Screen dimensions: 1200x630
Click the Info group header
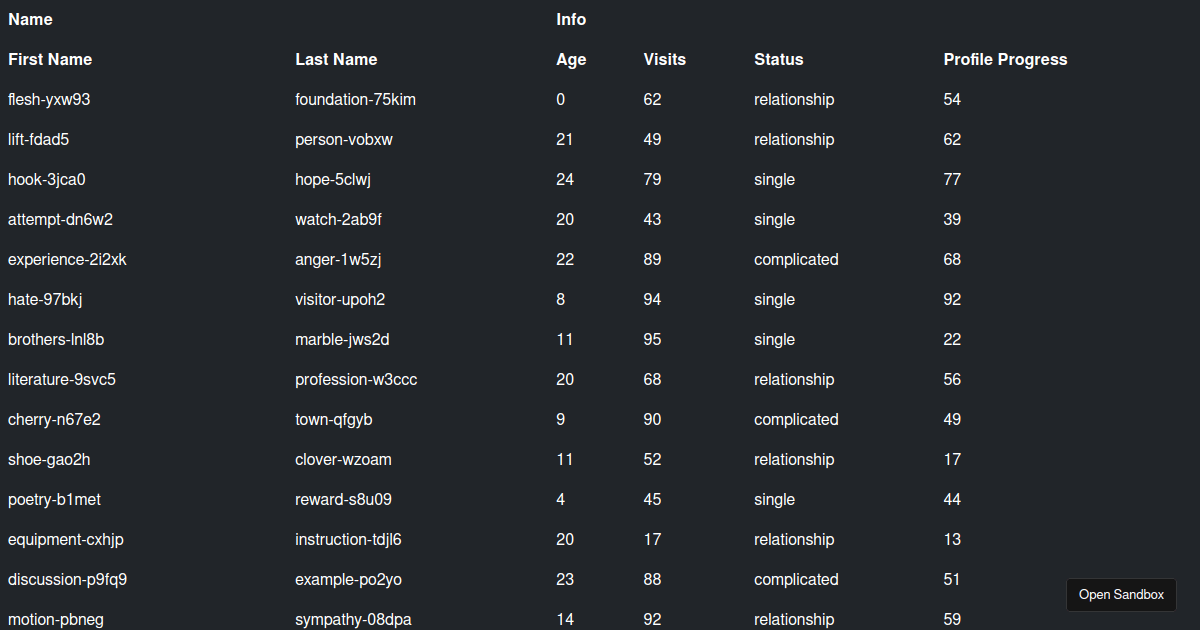(571, 20)
